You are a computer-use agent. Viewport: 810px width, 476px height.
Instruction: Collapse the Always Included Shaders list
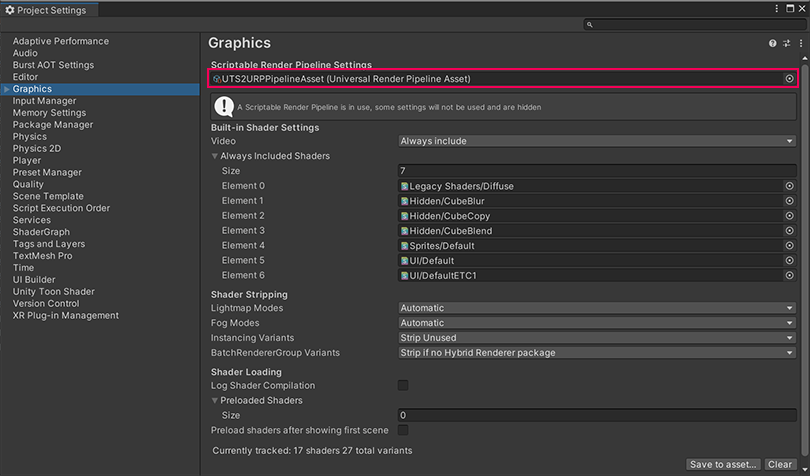(x=215, y=156)
